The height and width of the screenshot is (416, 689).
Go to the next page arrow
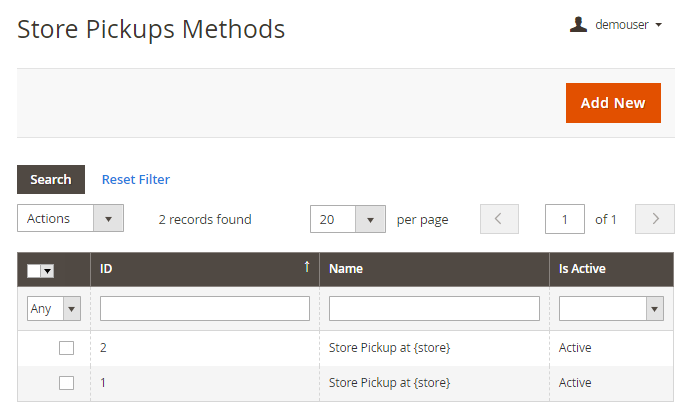click(655, 219)
